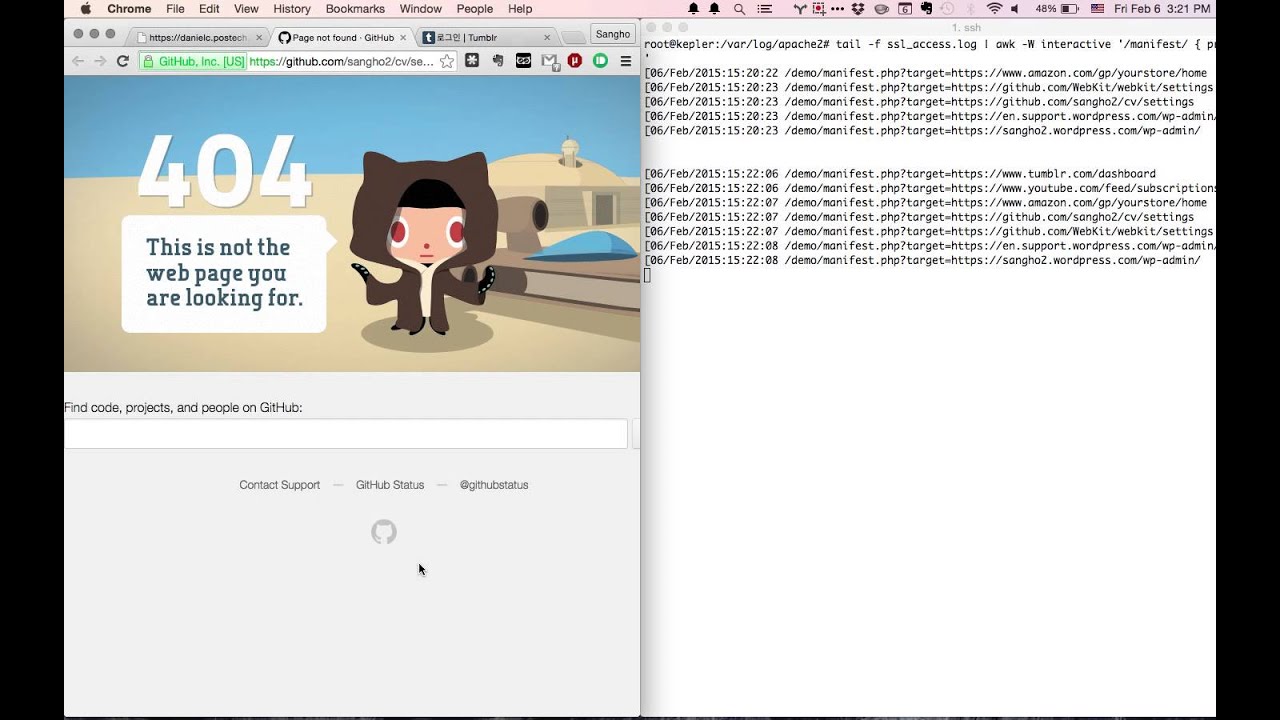Click the asterisk extension icon

click(472, 61)
